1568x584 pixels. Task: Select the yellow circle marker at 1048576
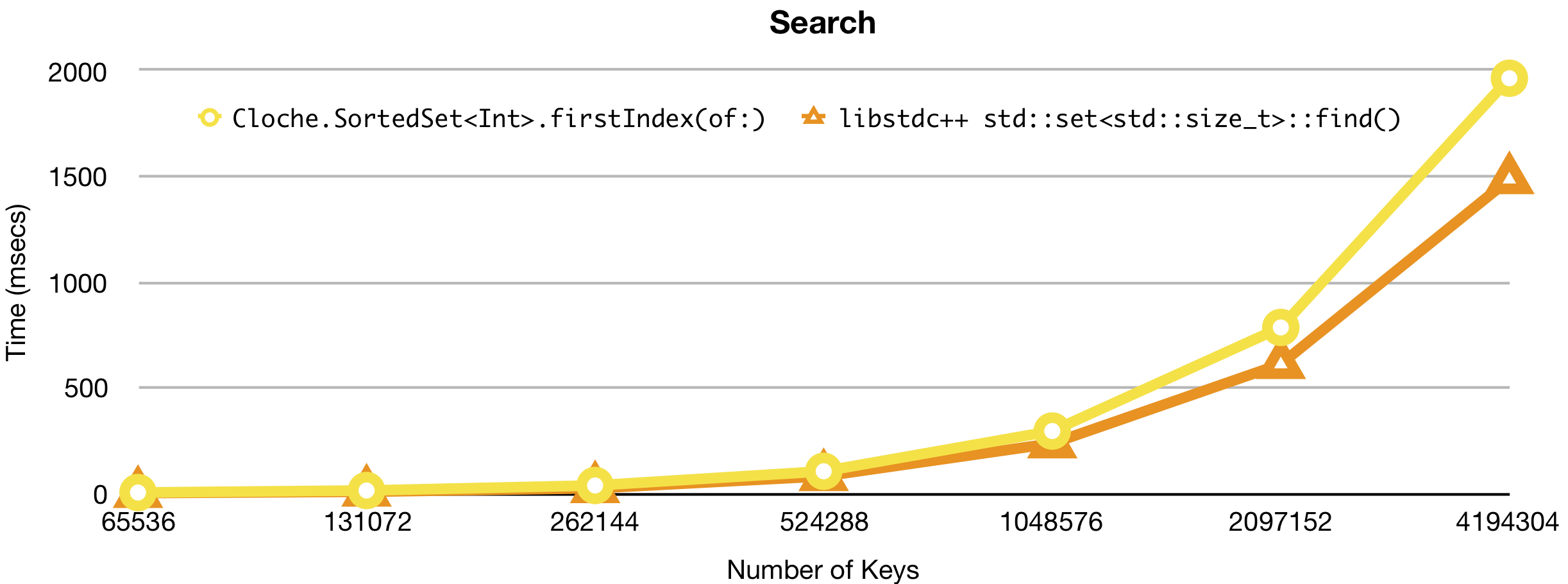coord(1052,431)
